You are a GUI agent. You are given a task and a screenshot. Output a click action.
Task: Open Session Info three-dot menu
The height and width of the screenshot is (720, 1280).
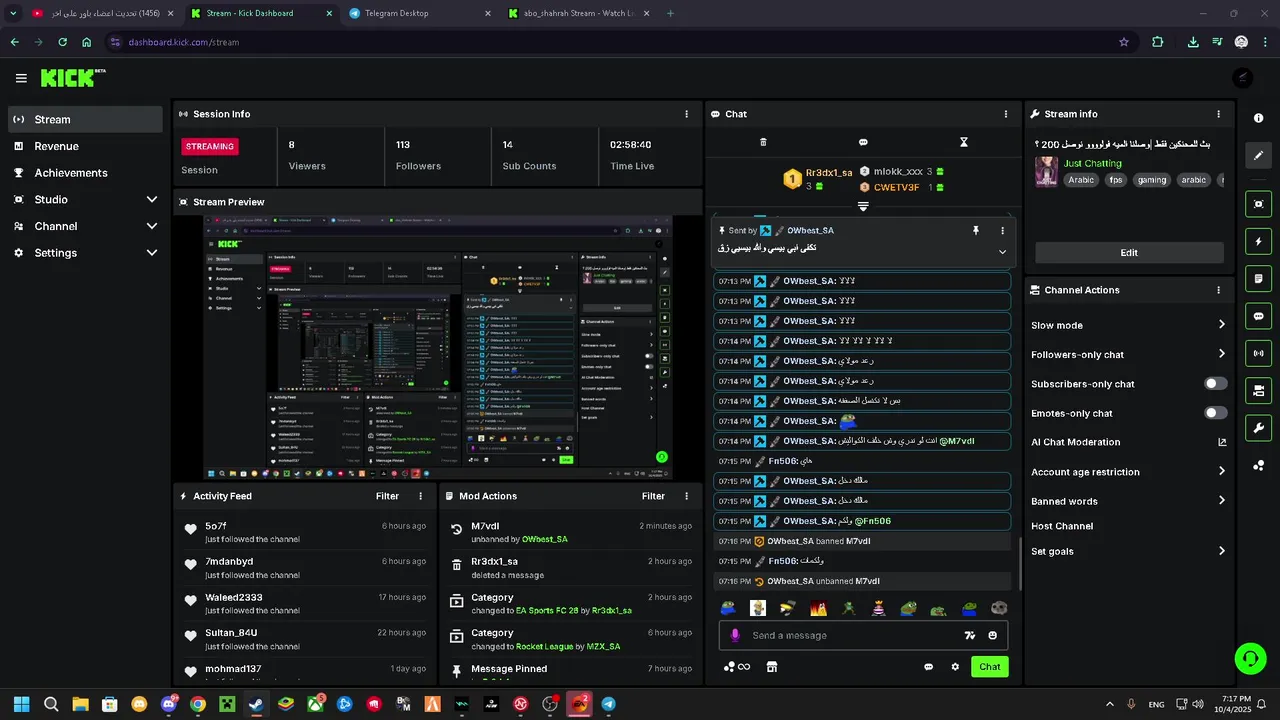point(686,114)
